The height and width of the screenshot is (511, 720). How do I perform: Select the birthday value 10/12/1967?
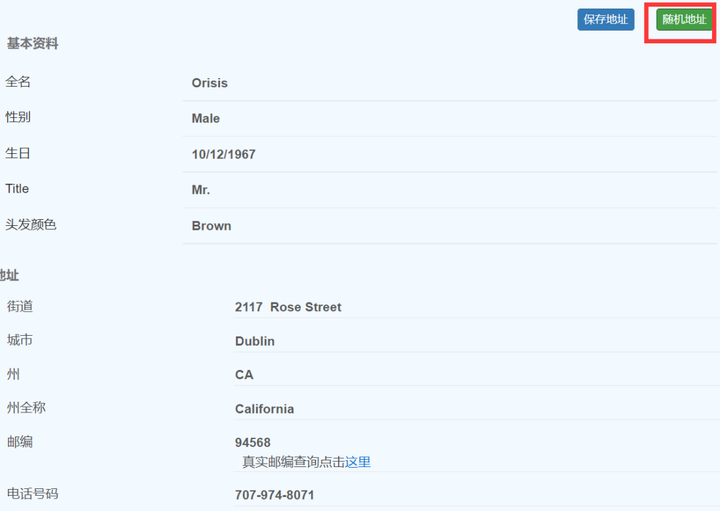click(x=223, y=154)
